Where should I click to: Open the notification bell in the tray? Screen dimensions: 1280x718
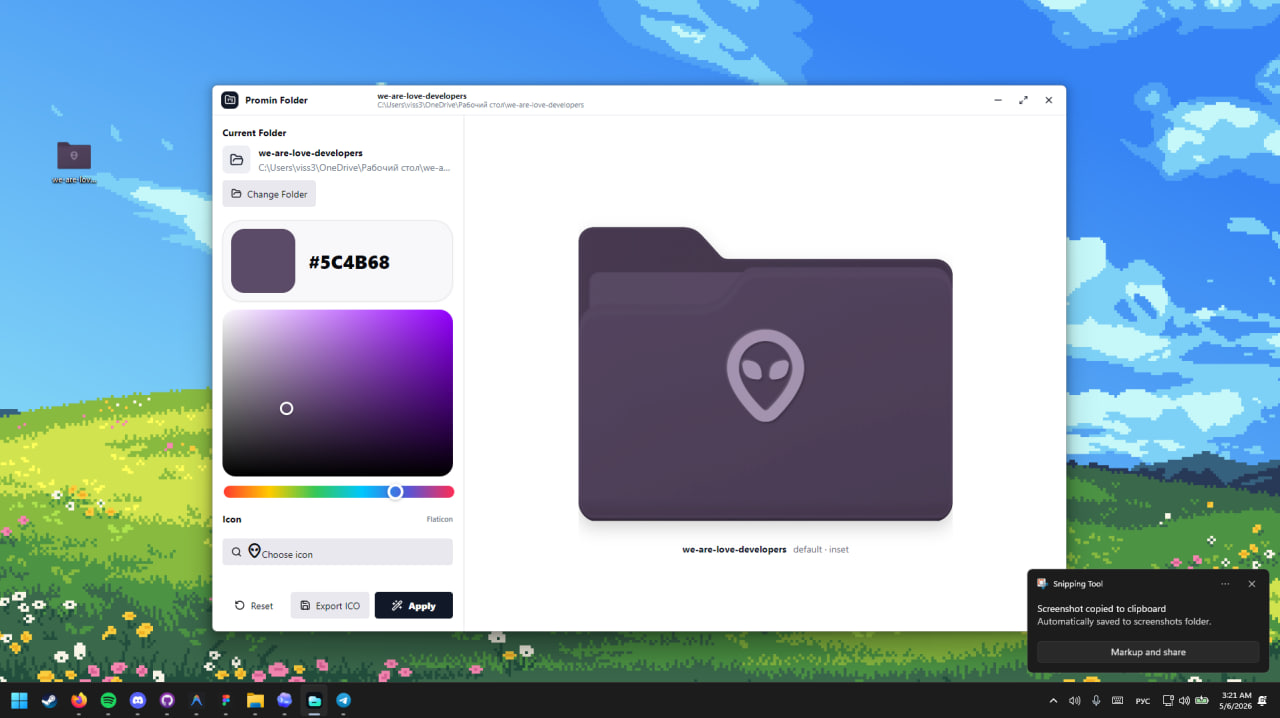[1263, 701]
